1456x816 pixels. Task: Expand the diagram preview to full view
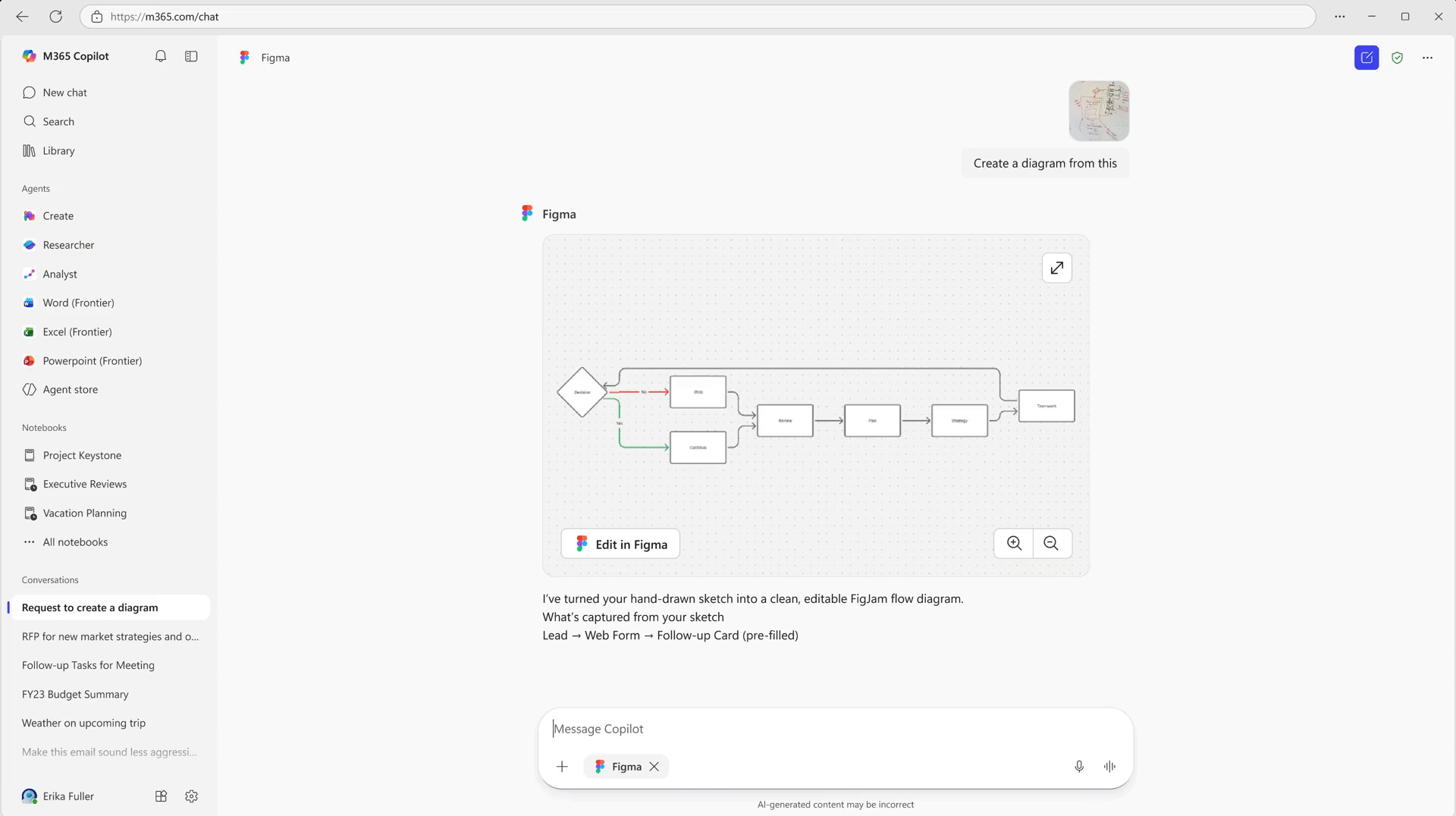[1056, 268]
